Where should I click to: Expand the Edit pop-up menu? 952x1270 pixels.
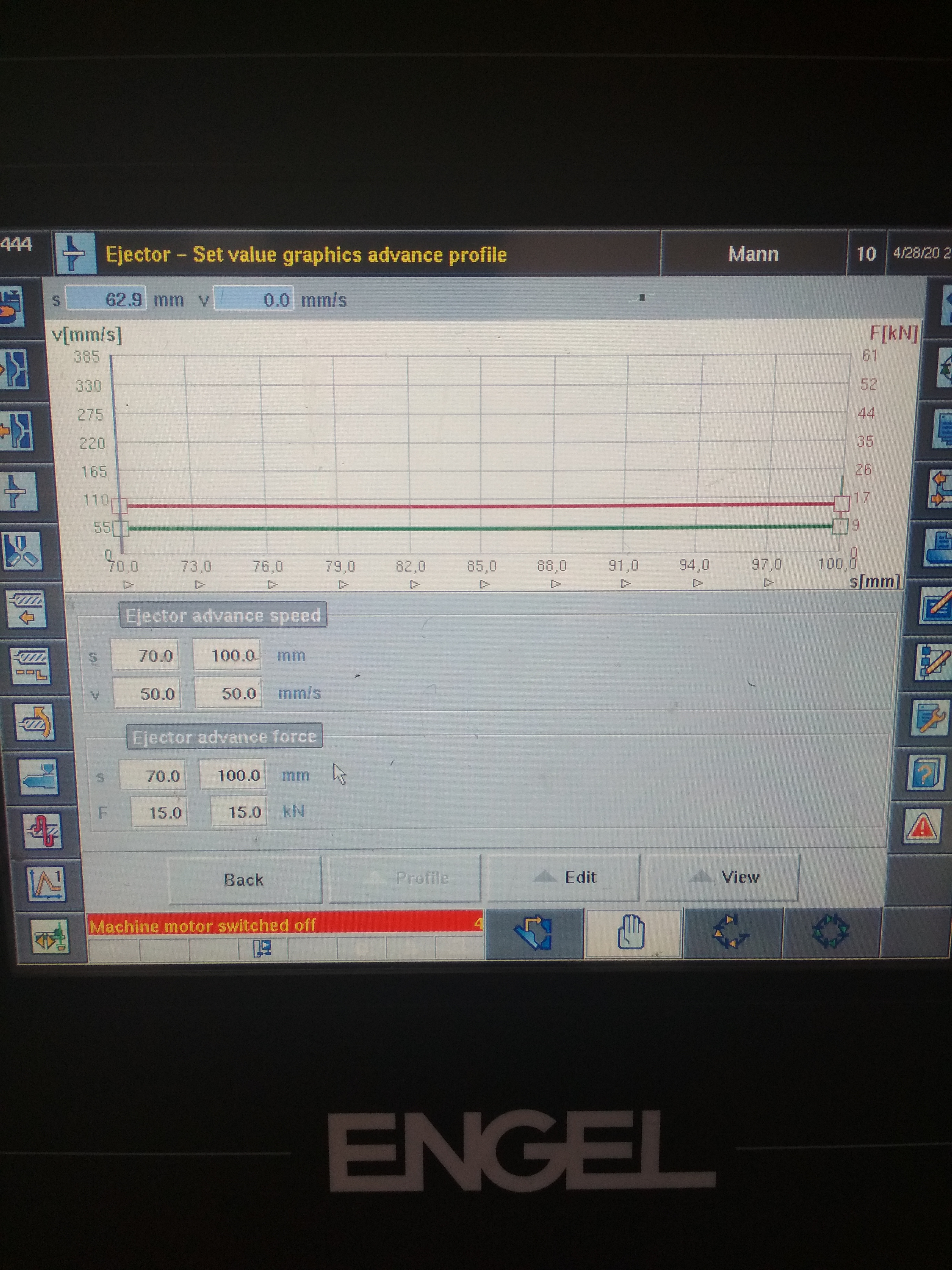pos(564,878)
